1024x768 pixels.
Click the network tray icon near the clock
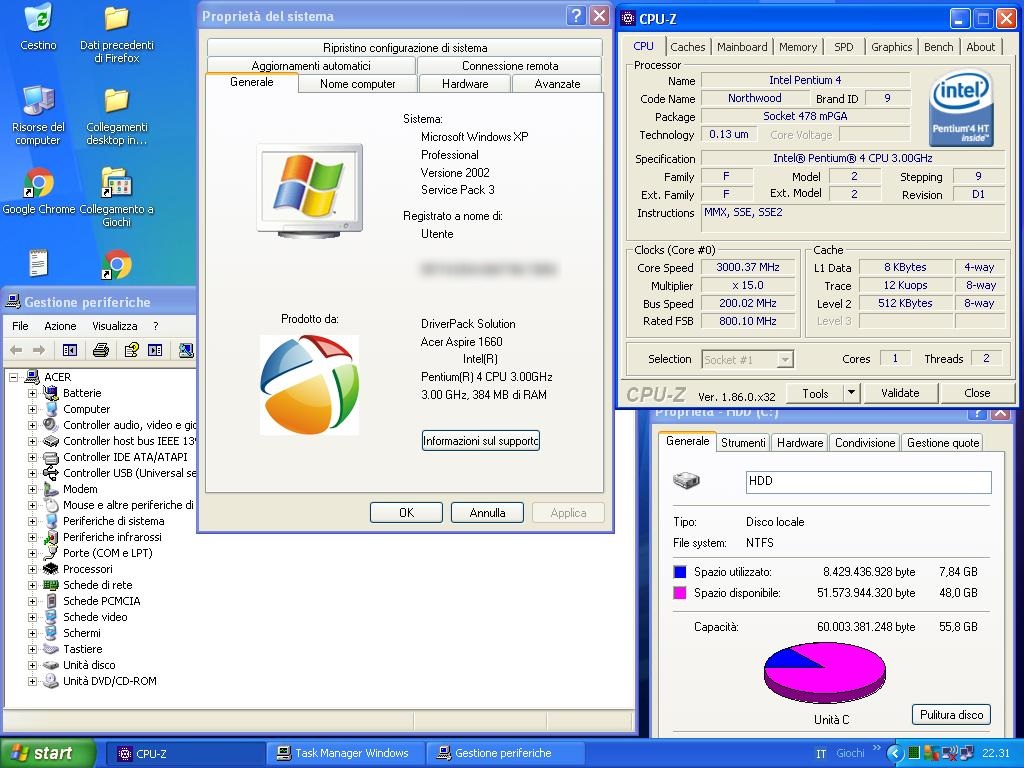pyautogui.click(x=967, y=753)
